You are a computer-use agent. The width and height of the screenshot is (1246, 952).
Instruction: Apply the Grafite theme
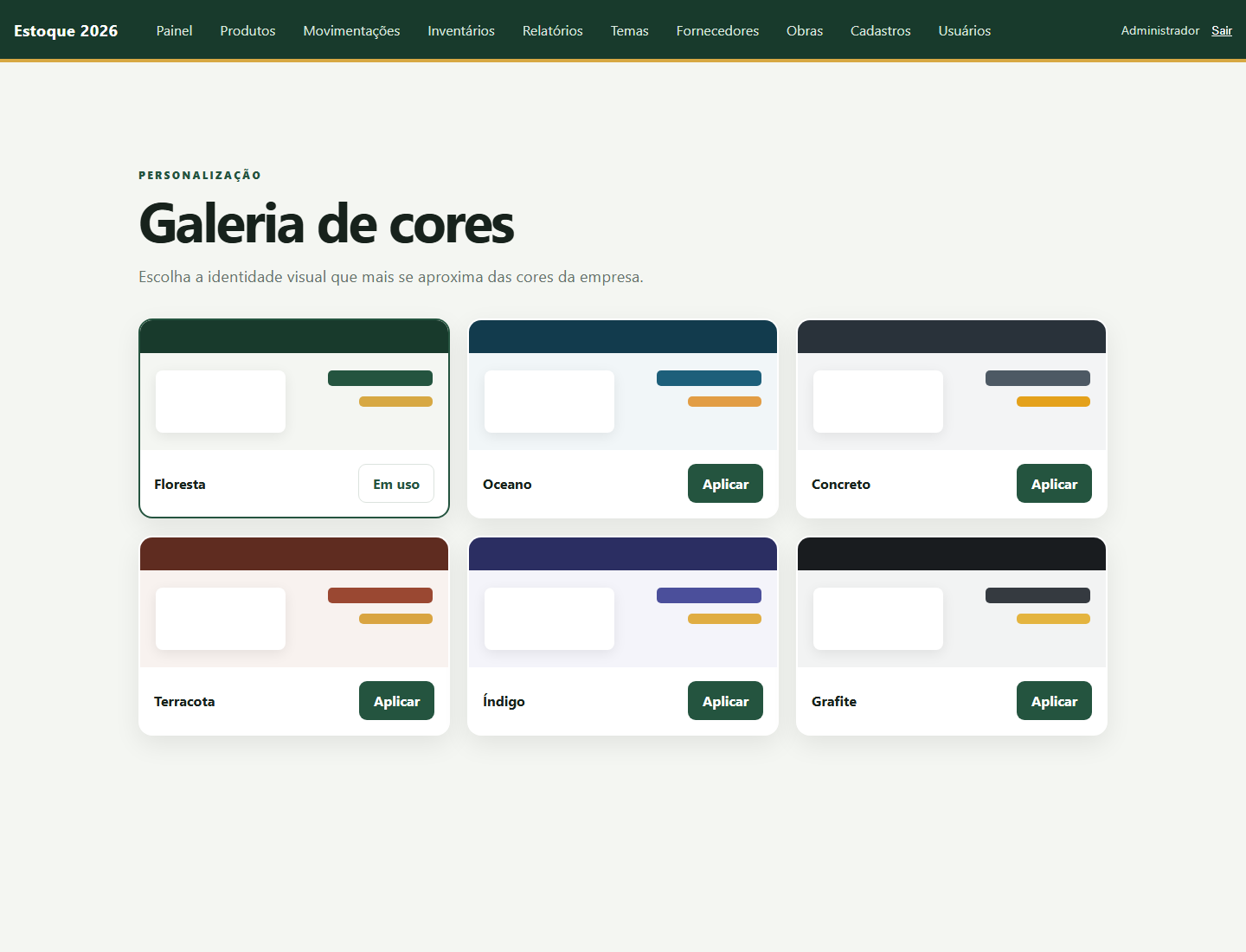[x=1054, y=701]
